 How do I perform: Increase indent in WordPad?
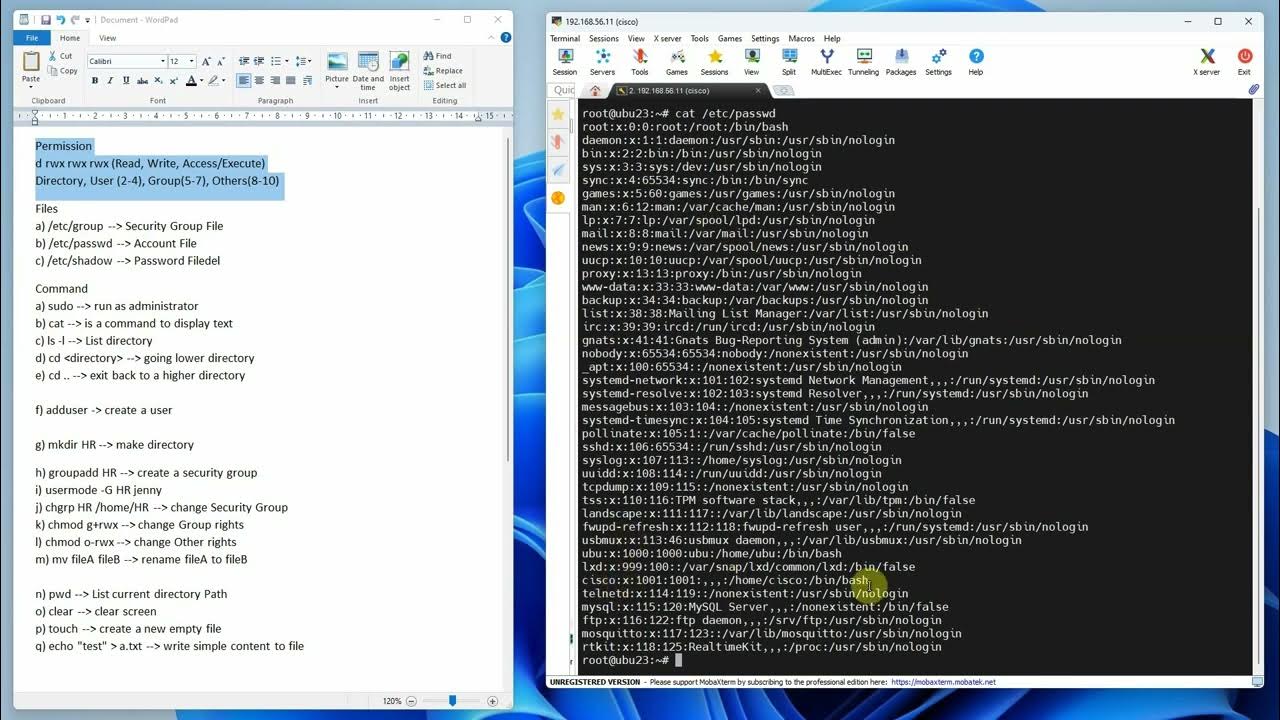click(259, 61)
